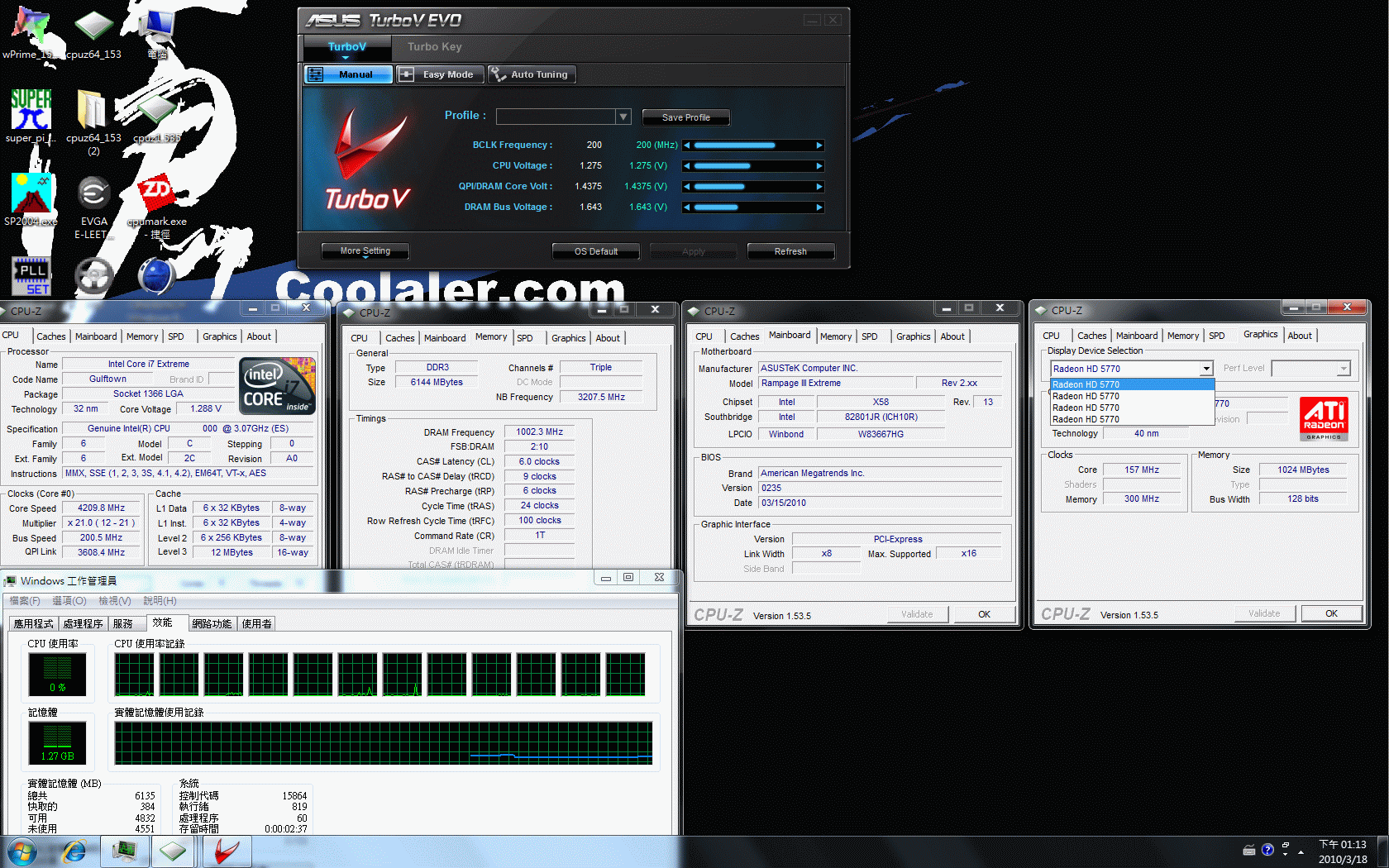Decrease CPU Voltage with the left arrow

coord(686,166)
